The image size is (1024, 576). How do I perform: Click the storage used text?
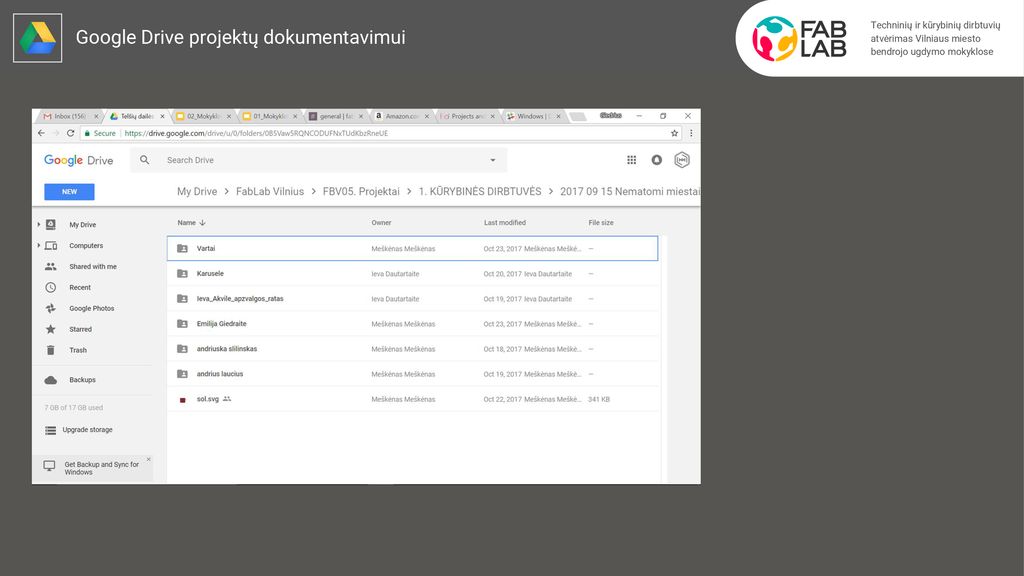pyautogui.click(x=74, y=408)
